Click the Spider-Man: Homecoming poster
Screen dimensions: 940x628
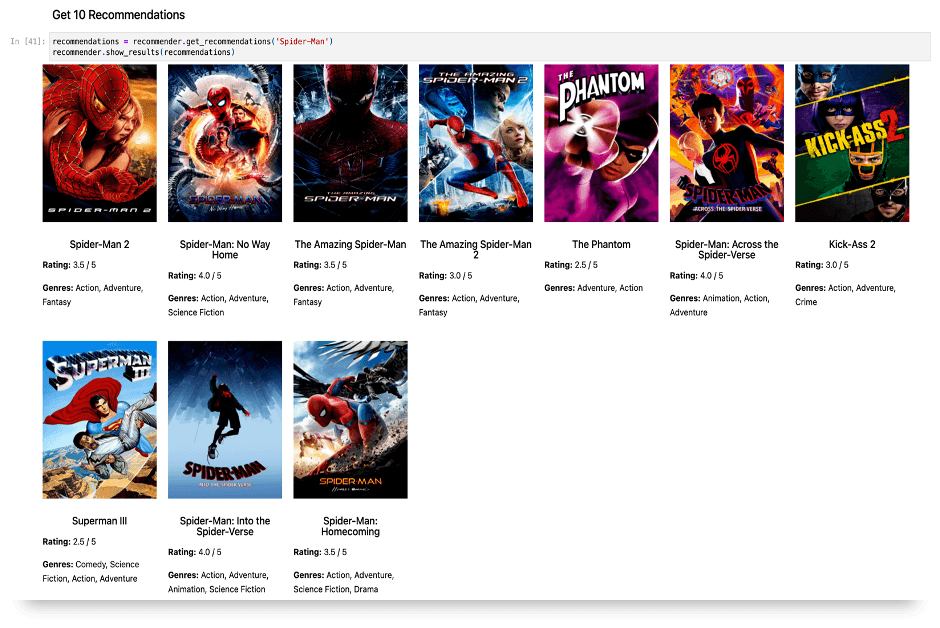350,419
